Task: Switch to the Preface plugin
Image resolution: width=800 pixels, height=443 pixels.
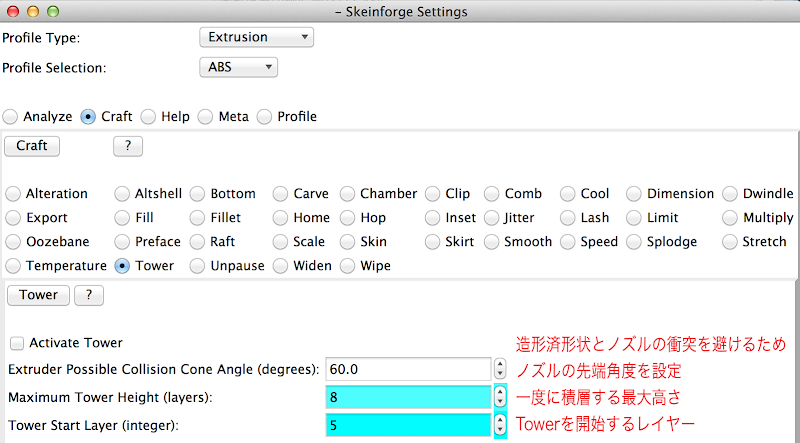Action: (x=122, y=242)
